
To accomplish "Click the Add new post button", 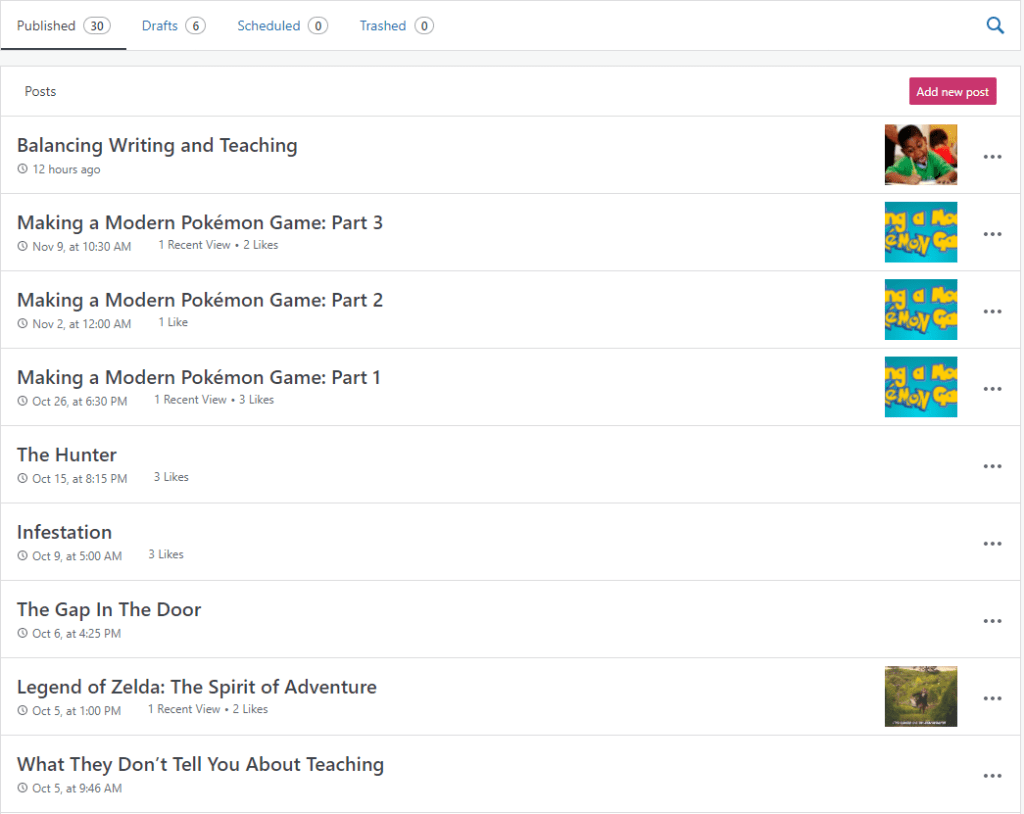I will 952,92.
